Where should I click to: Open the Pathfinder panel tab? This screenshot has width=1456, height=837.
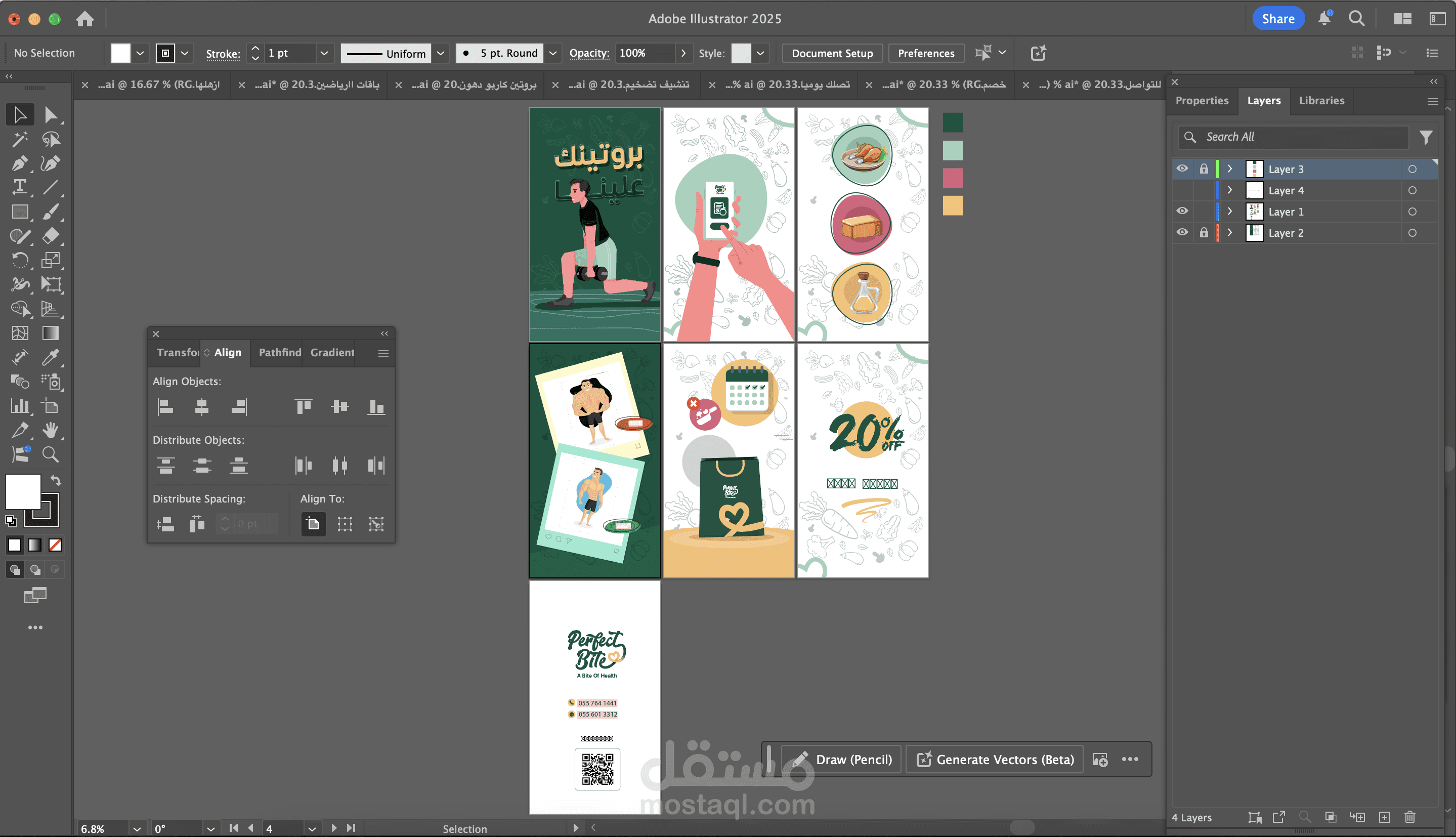[279, 352]
